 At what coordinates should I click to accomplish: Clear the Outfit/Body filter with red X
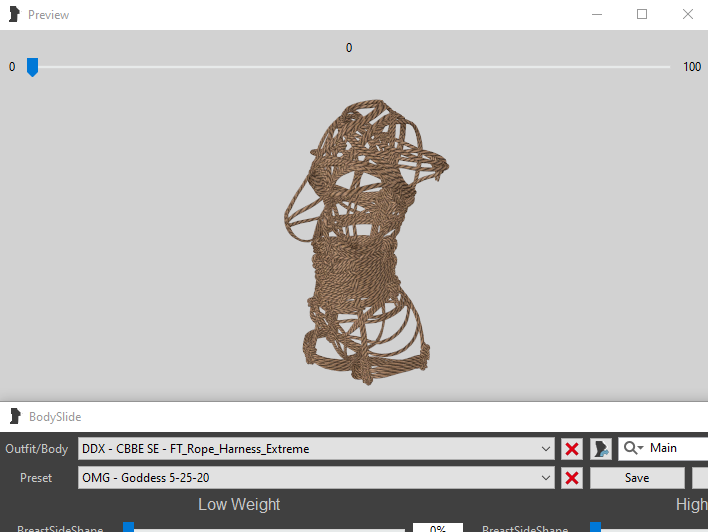tap(572, 449)
